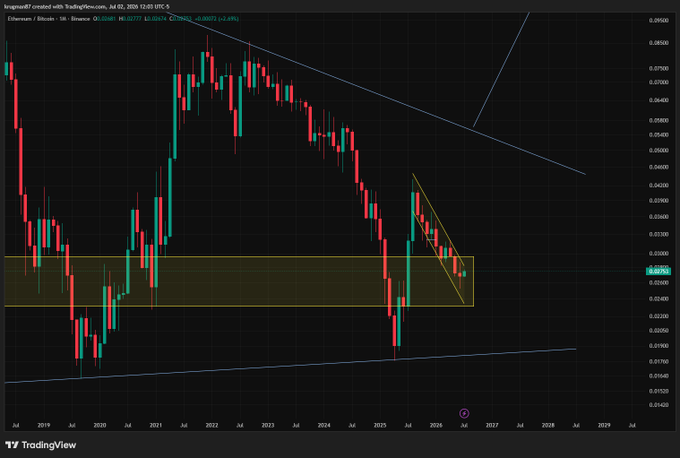Screen dimensions: 680x458
Task: Click the 0.07000 price axis label
Action: pyautogui.click(x=658, y=82)
